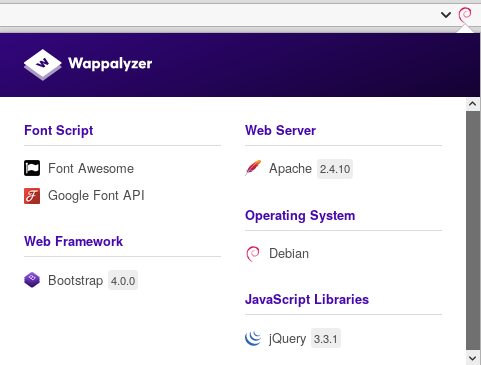Click the Apache feather icon
Screen dimensions: 481x365
253,168
